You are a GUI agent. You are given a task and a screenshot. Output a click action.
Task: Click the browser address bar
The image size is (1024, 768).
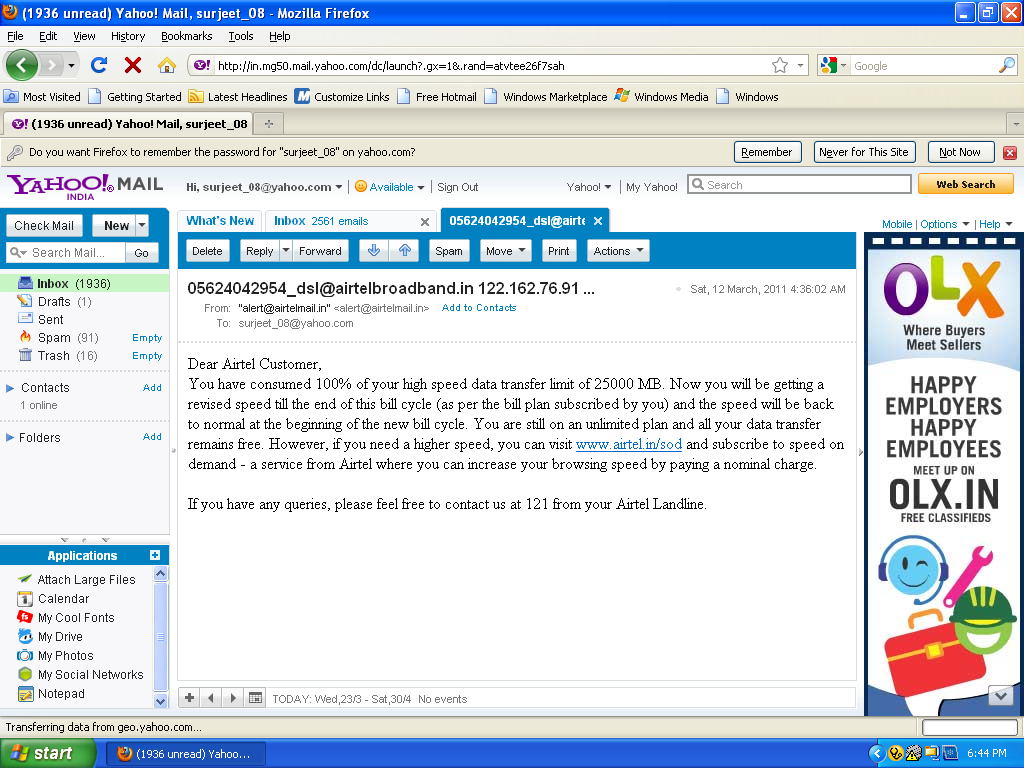490,65
